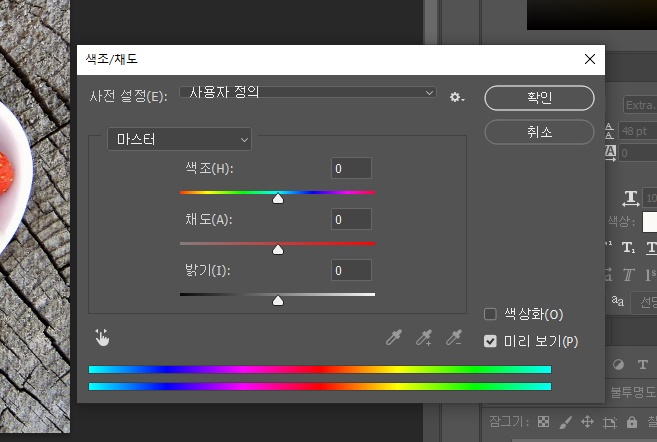Open the Extra font style dropdown
Viewport: 657px width, 442px height.
[640, 105]
